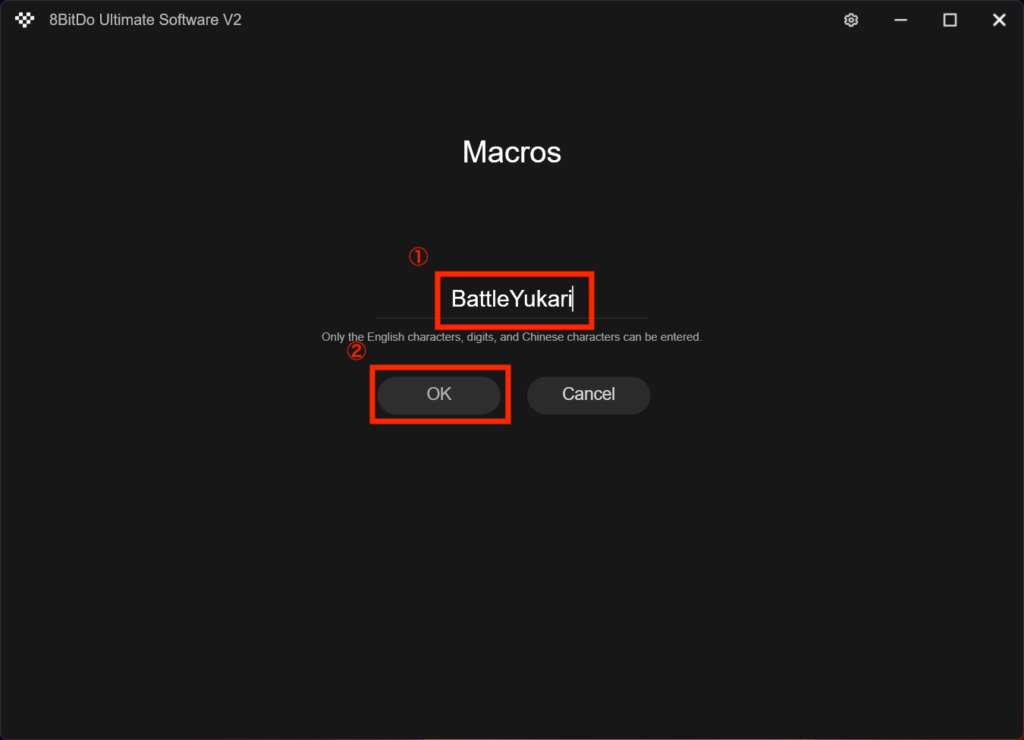Click the red circled number 1 marker
This screenshot has height=740, width=1024.
tap(417, 257)
